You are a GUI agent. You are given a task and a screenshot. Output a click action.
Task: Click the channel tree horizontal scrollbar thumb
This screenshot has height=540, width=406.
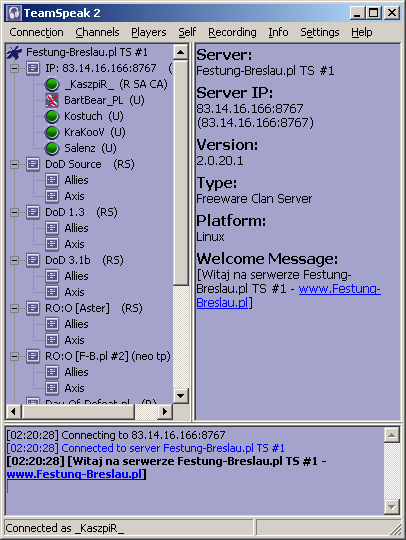point(78,411)
